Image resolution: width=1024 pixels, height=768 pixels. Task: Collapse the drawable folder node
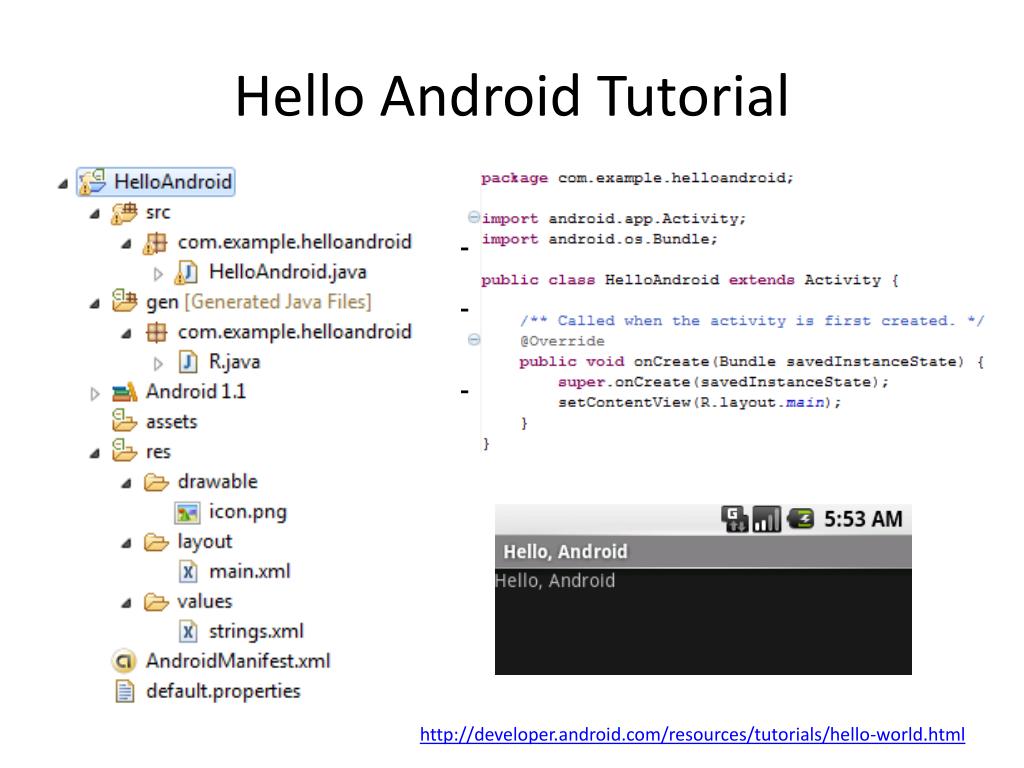pyautogui.click(x=127, y=484)
